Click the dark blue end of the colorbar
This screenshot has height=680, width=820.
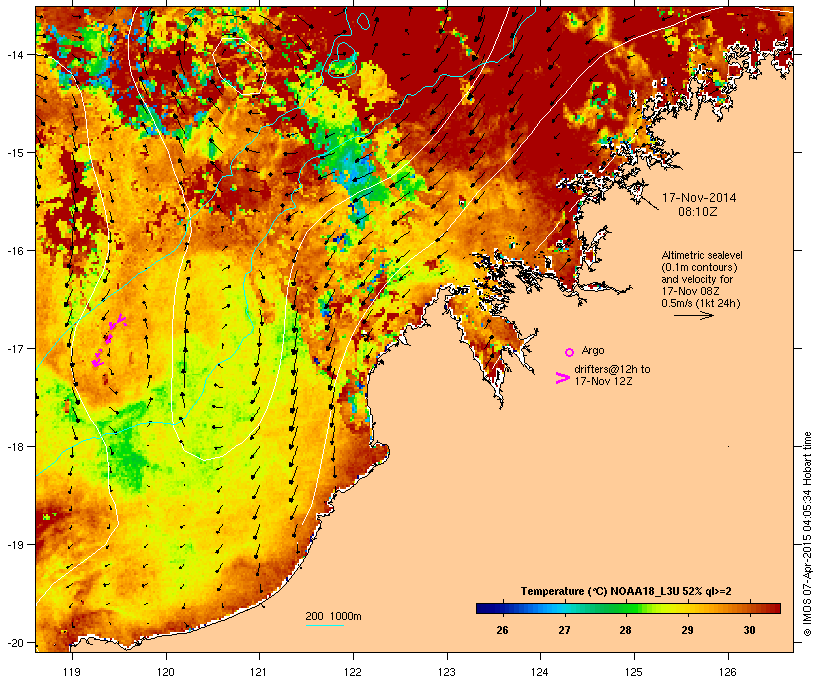(x=482, y=608)
